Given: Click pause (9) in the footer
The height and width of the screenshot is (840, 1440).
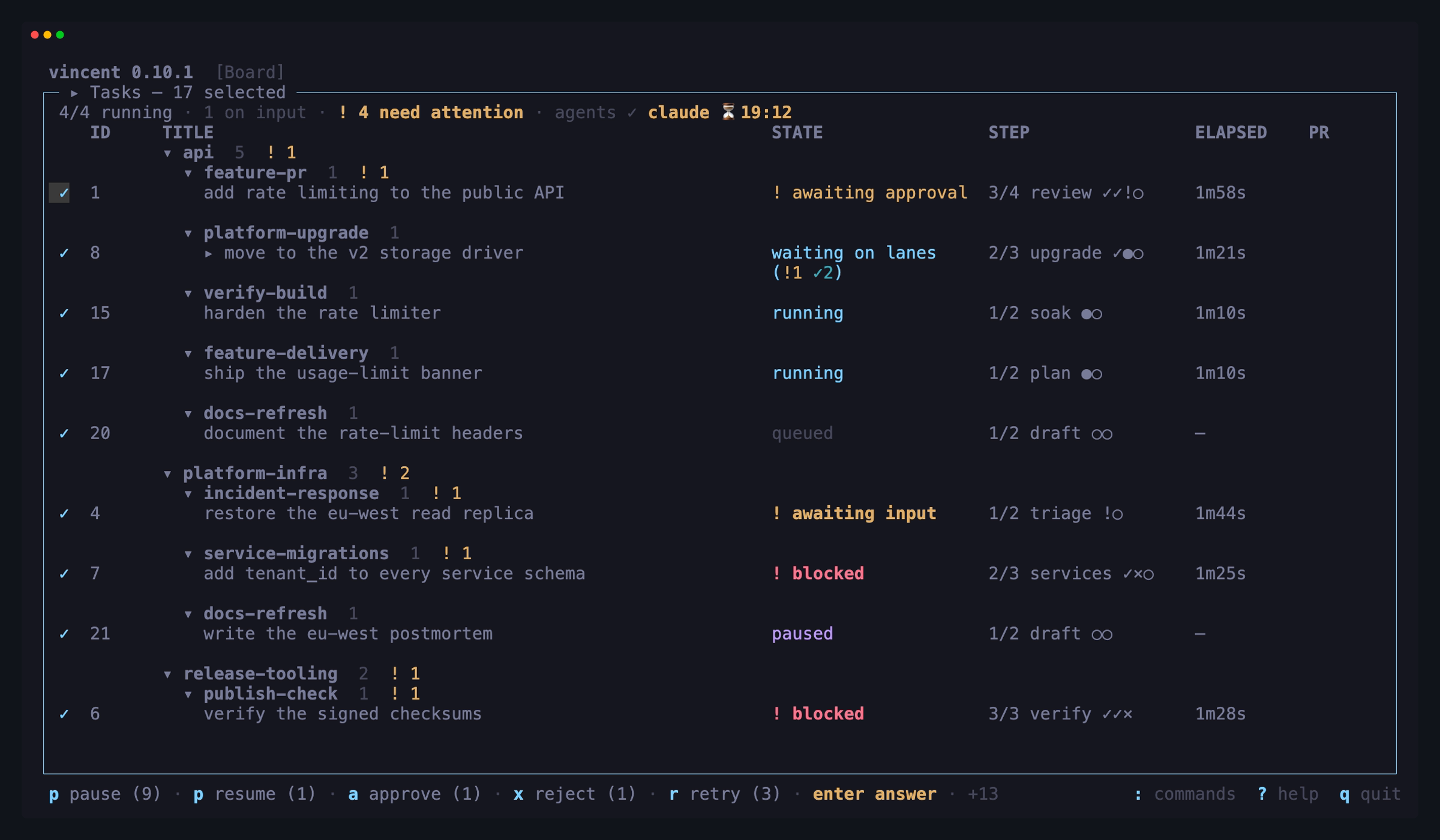Looking at the screenshot, I should pyautogui.click(x=105, y=794).
